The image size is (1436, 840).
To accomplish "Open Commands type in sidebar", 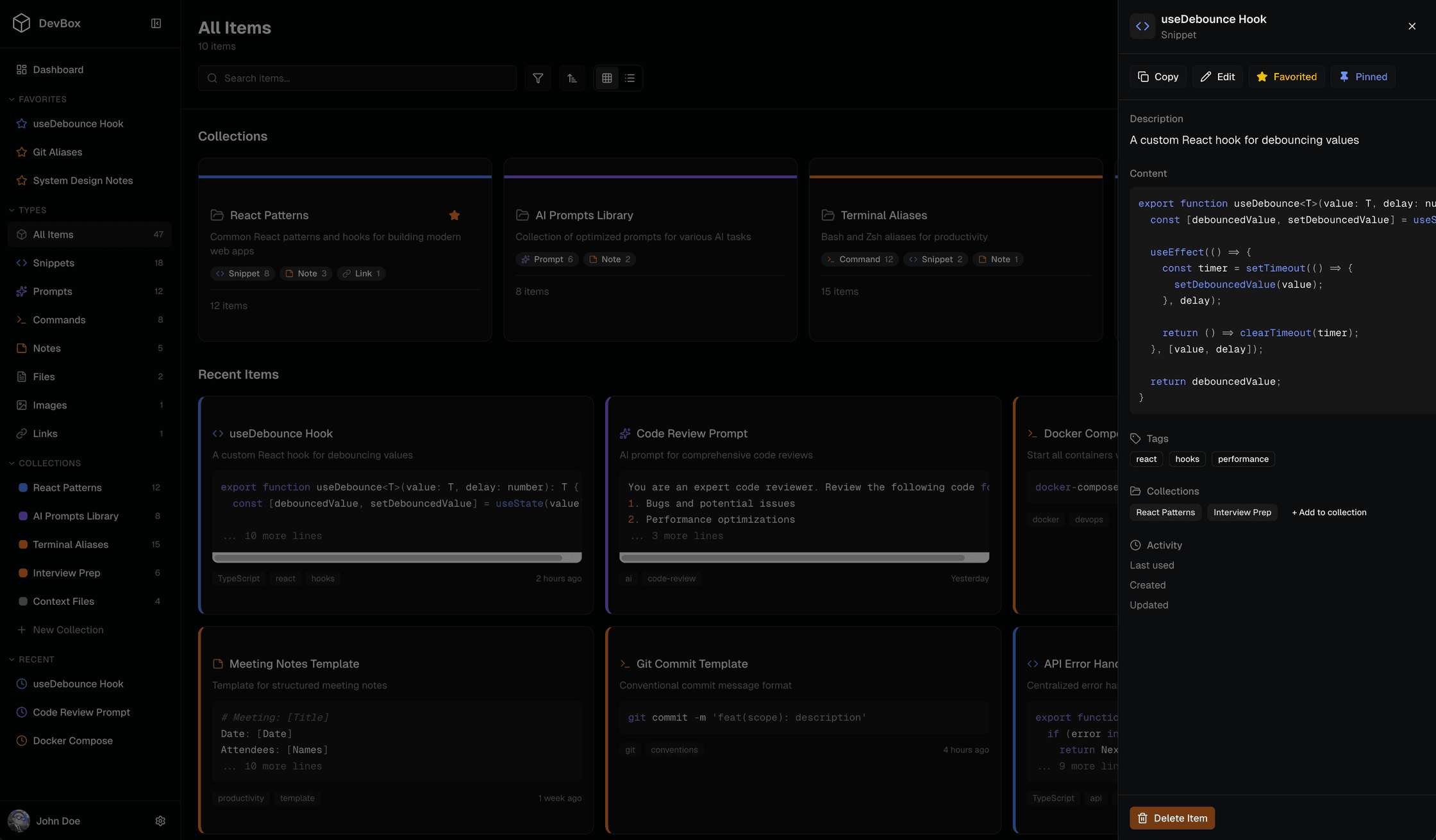I will pos(90,320).
